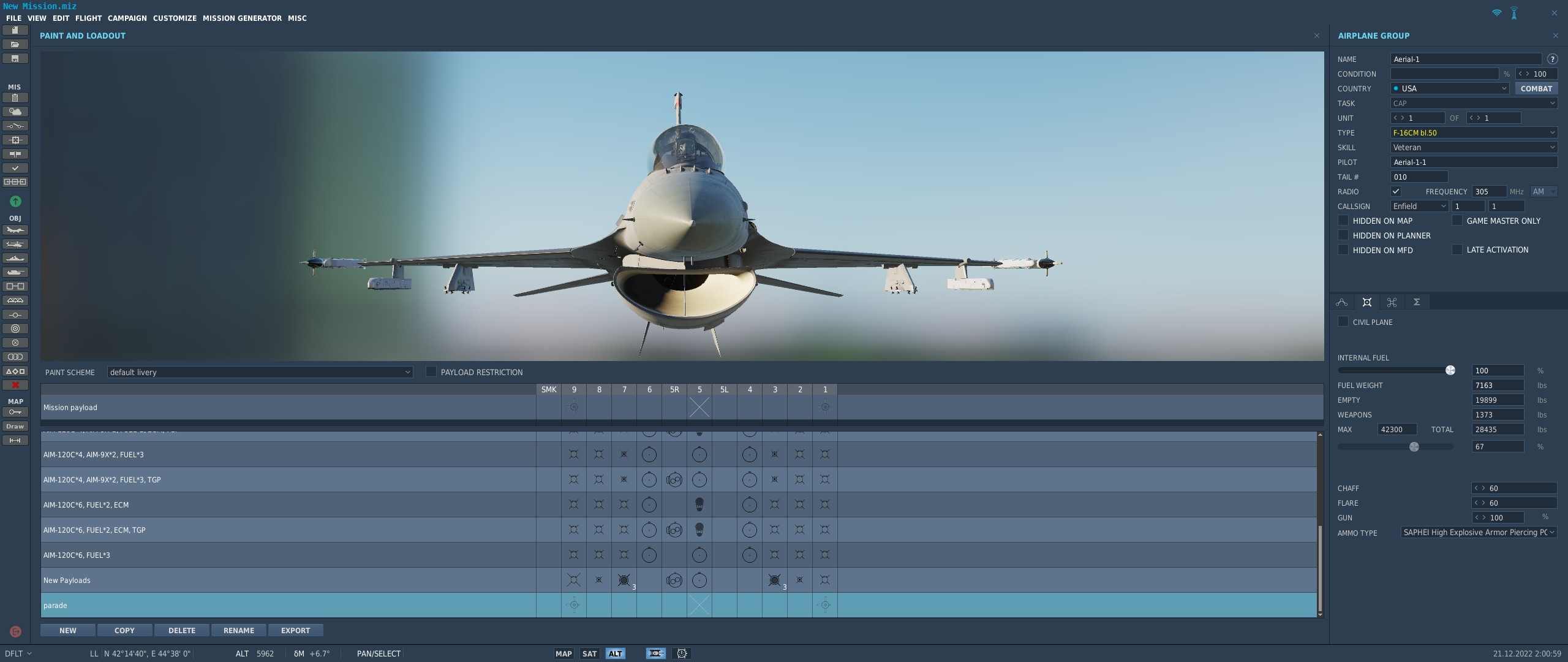Toggle the Radio checkbox
Viewport: 1568px width, 662px height.
1396,191
